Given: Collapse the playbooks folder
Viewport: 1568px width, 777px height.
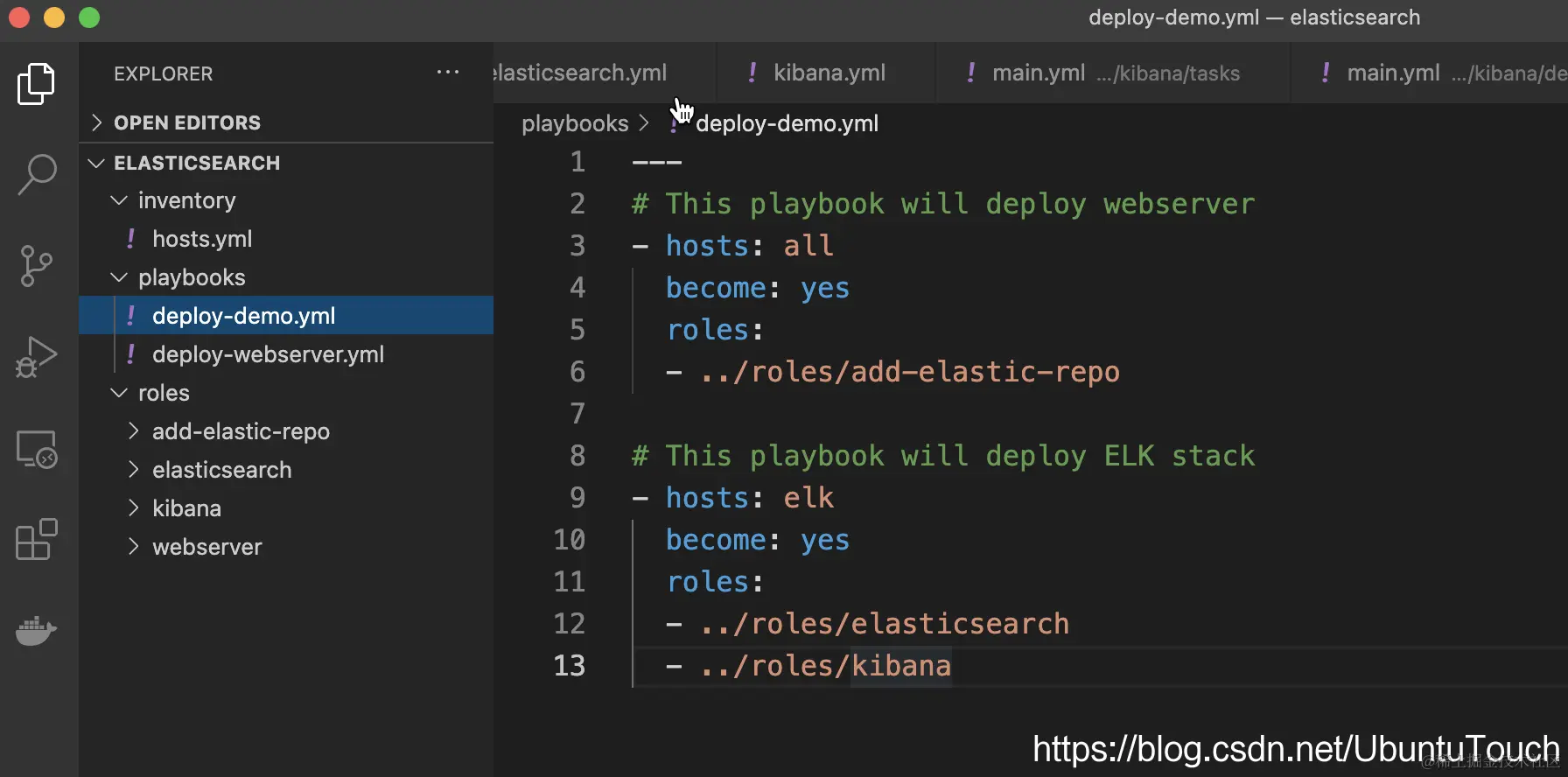Looking at the screenshot, I should [x=286, y=277].
